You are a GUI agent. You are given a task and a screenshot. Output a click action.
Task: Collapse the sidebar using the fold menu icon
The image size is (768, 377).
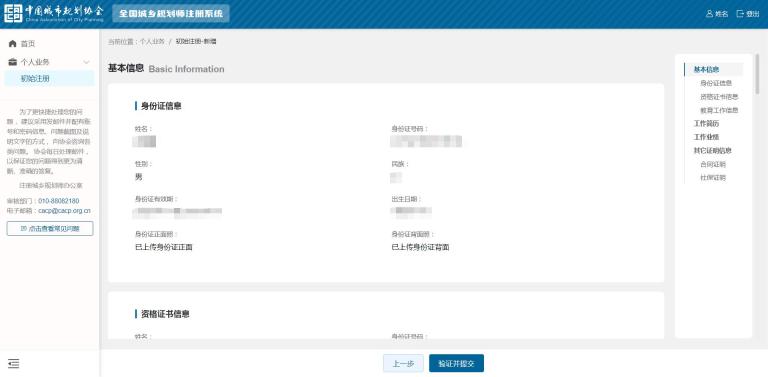tap(14, 363)
